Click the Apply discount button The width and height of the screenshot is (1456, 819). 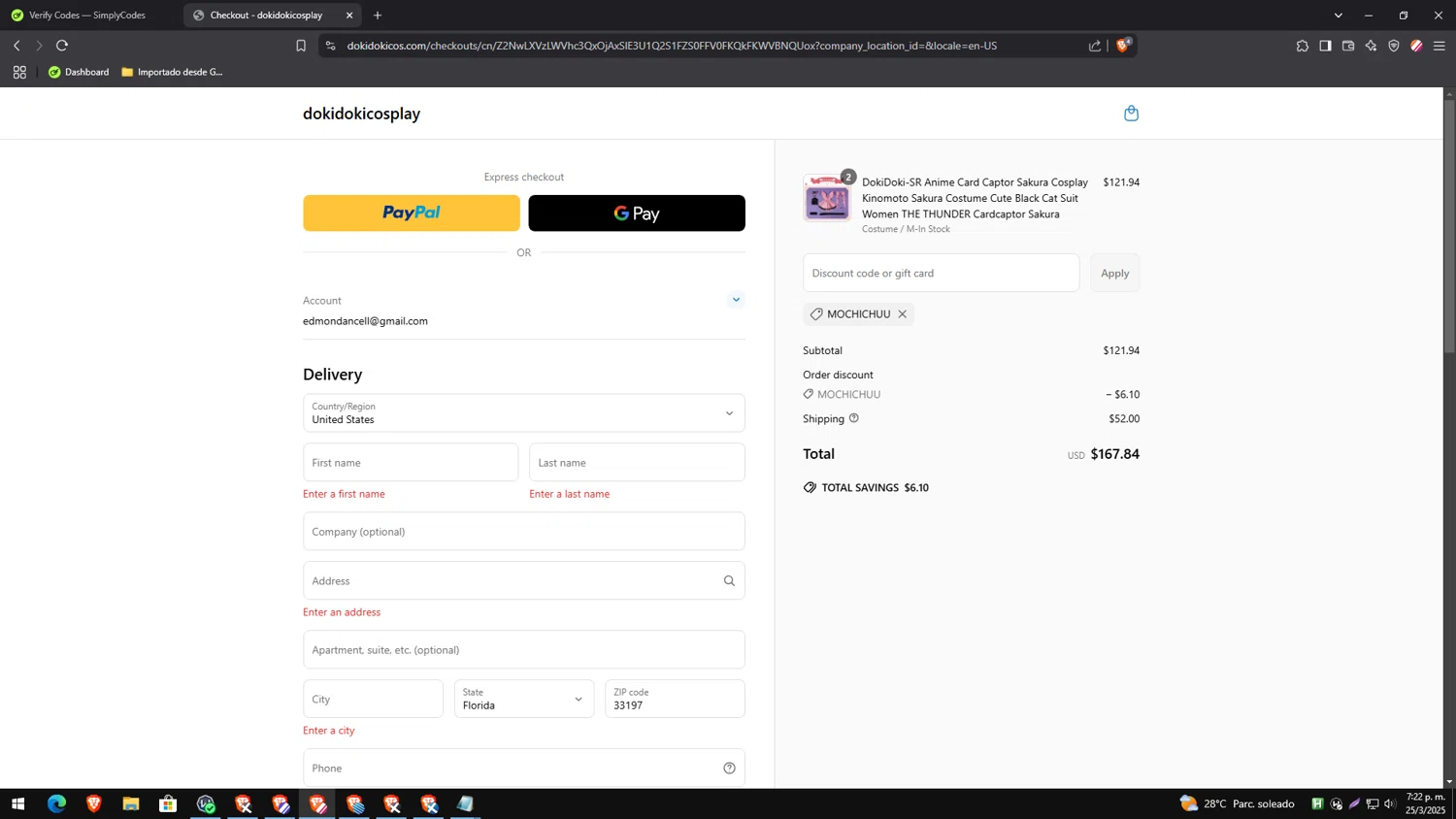tap(1114, 273)
